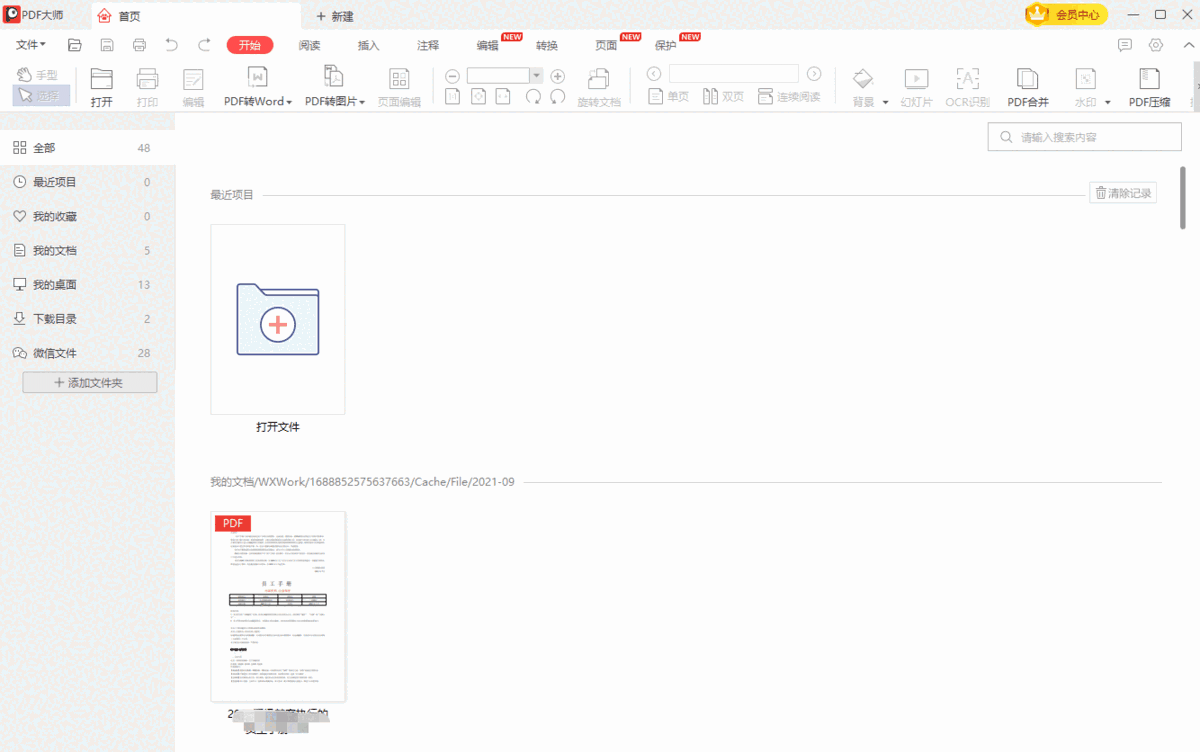
Task: Select 我的收藏 in the sidebar
Action: [87, 216]
